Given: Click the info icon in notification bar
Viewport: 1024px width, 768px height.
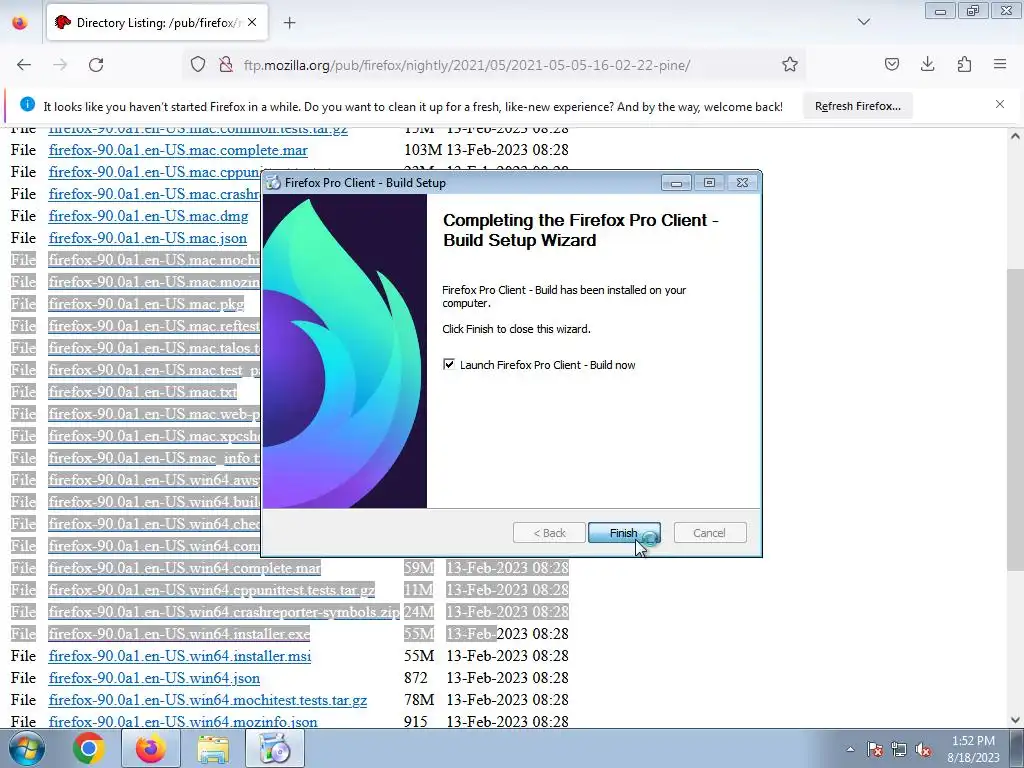Looking at the screenshot, I should (x=27, y=104).
